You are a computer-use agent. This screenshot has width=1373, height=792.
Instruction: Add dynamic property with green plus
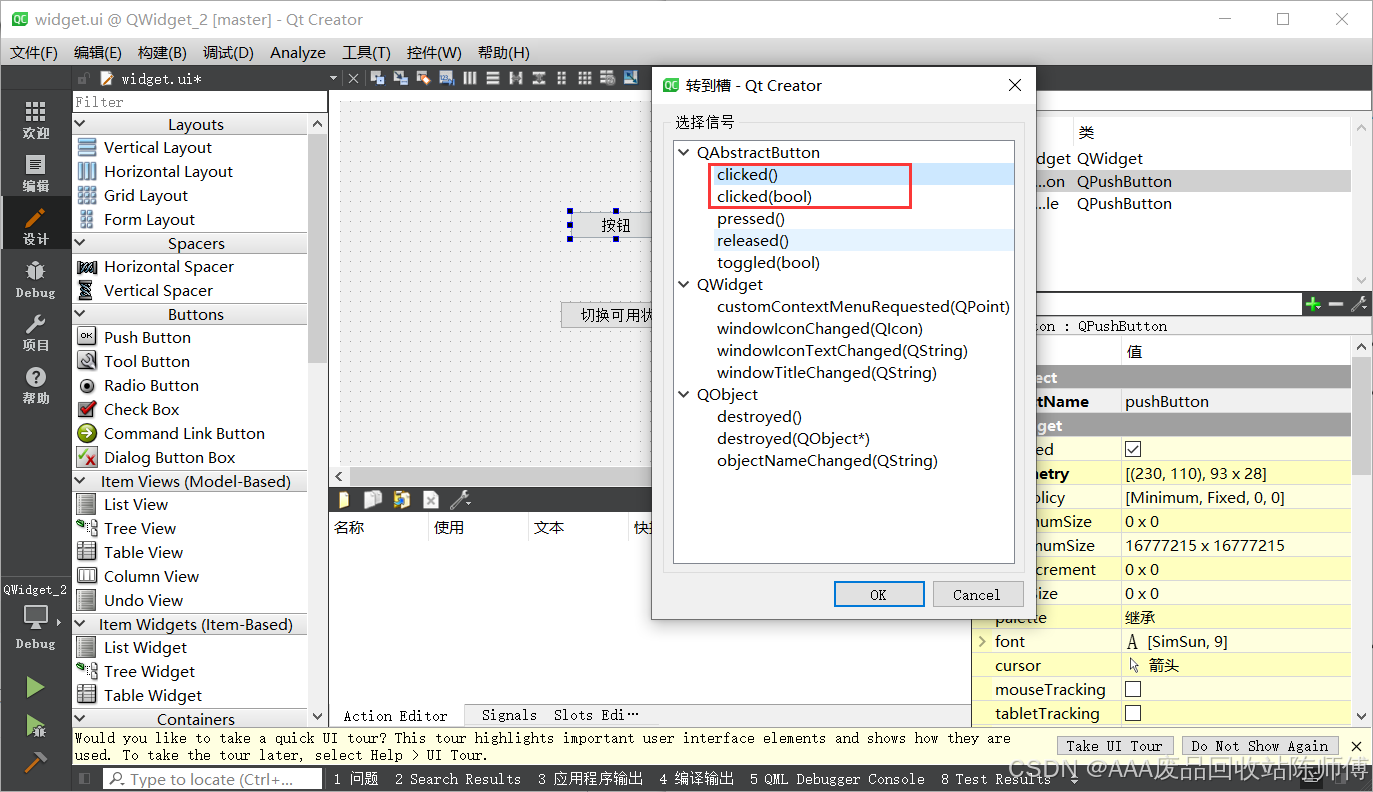(x=1313, y=304)
